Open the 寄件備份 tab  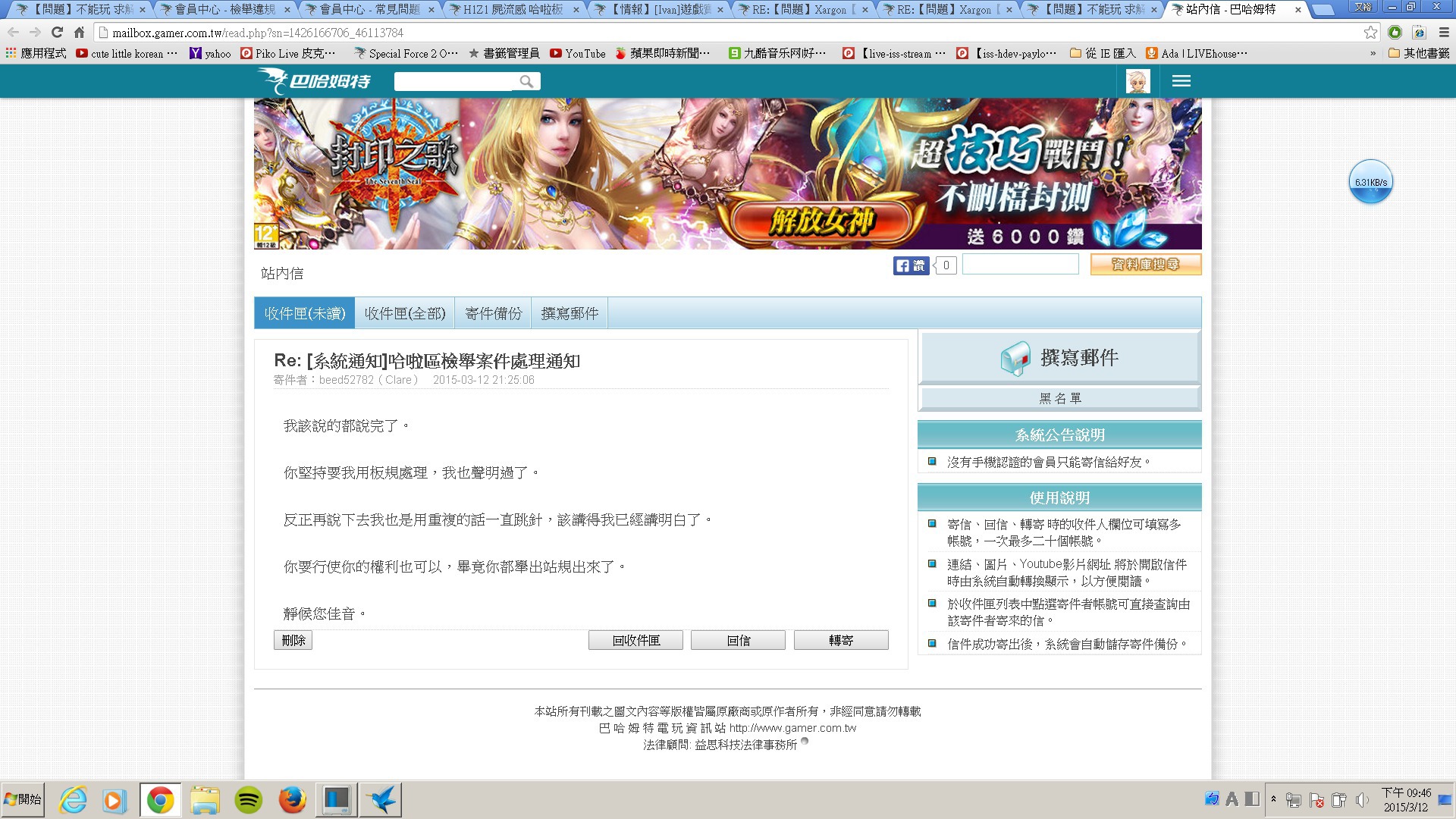(494, 313)
